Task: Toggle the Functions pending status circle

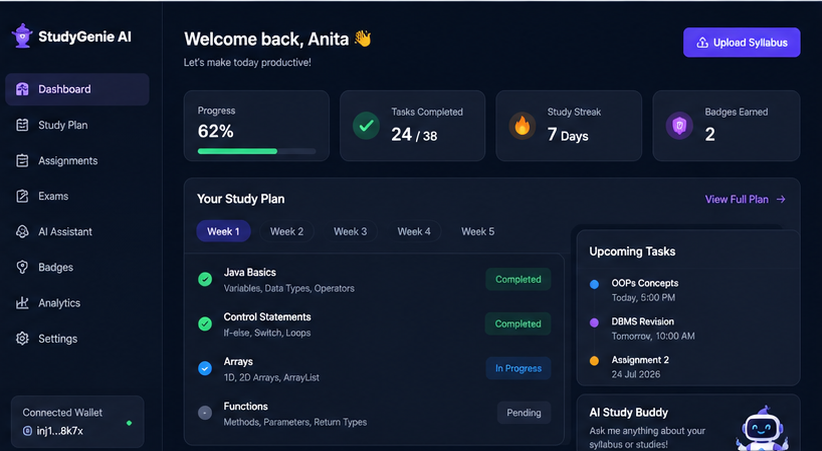Action: click(x=205, y=413)
